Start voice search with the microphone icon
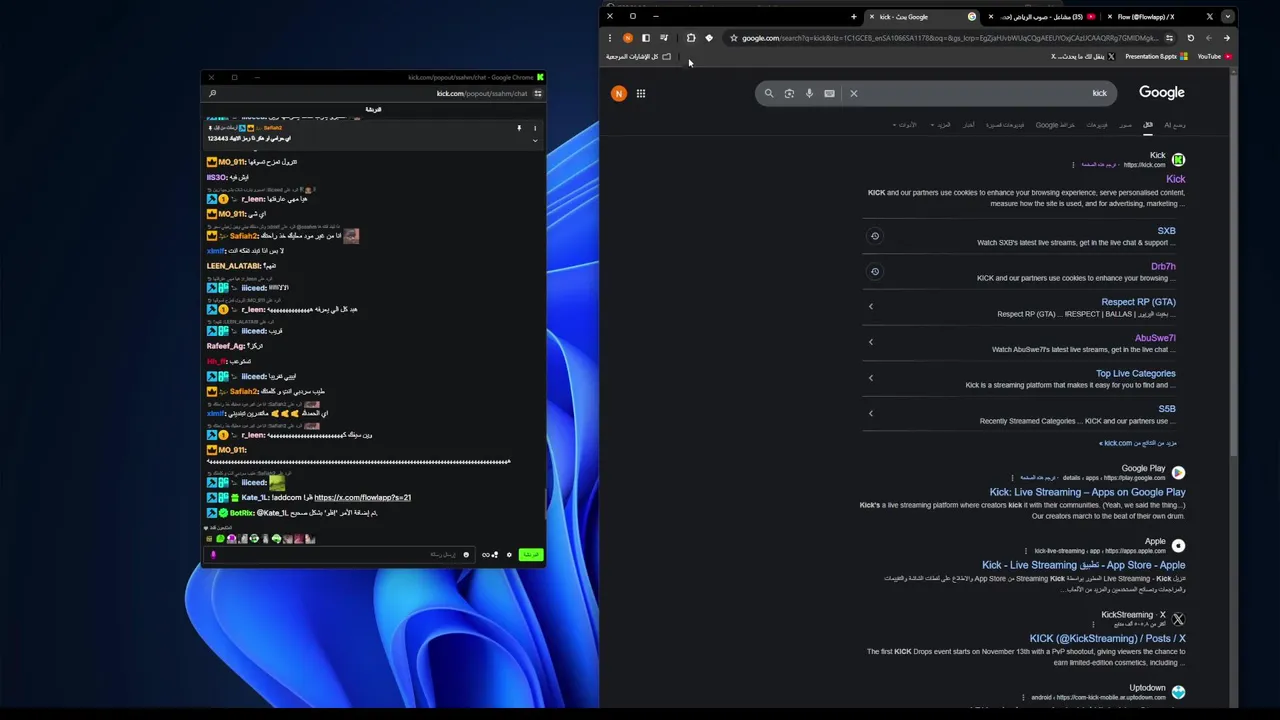 809,93
